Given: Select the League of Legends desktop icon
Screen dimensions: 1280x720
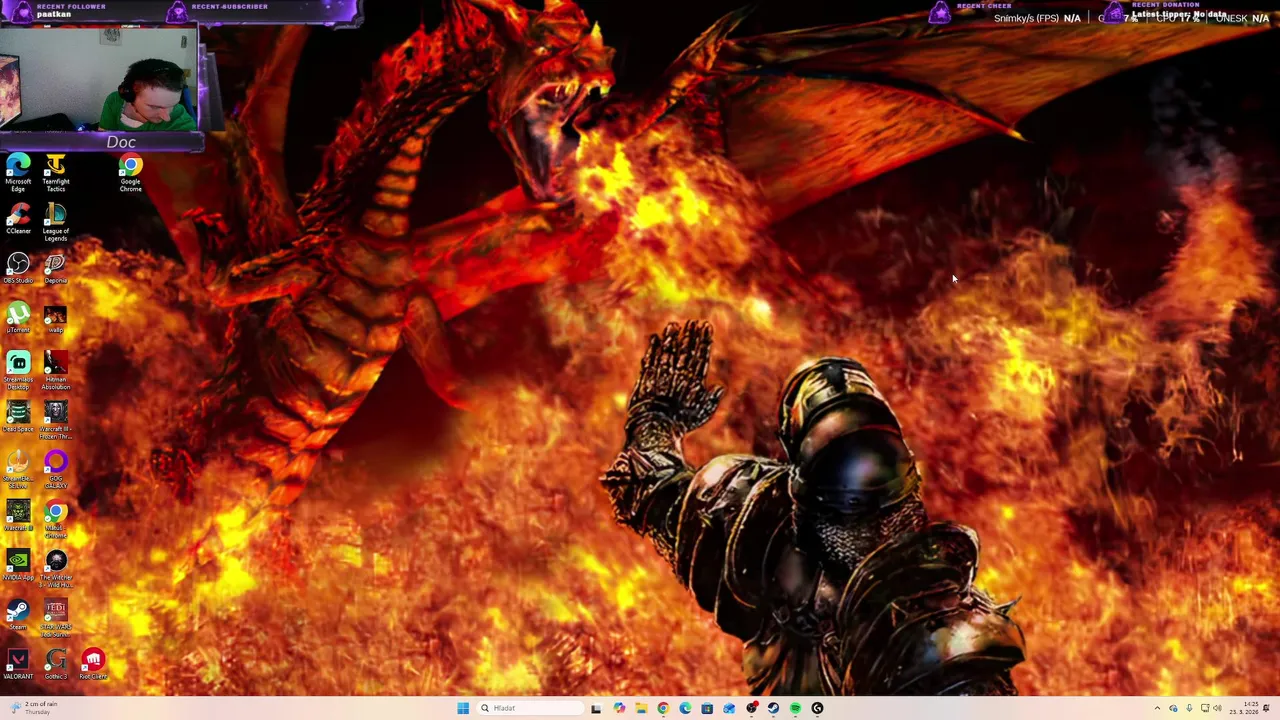Looking at the screenshot, I should point(55,222).
